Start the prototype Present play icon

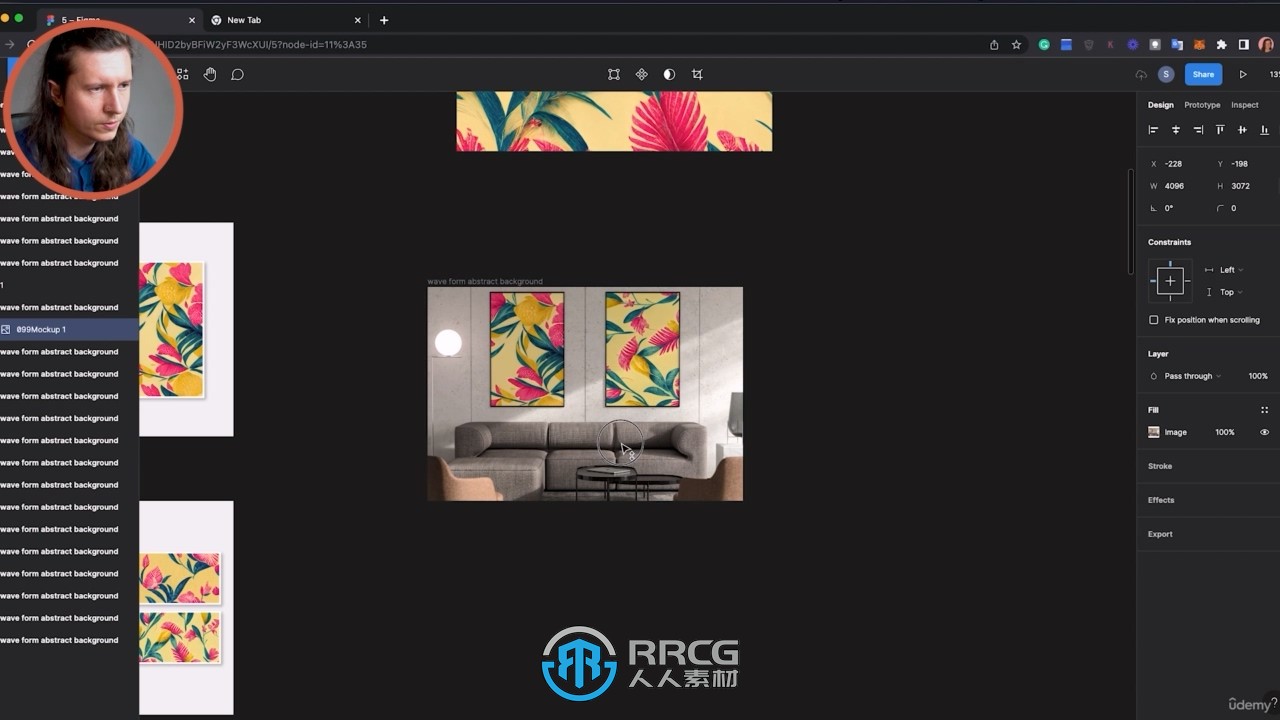click(x=1243, y=74)
